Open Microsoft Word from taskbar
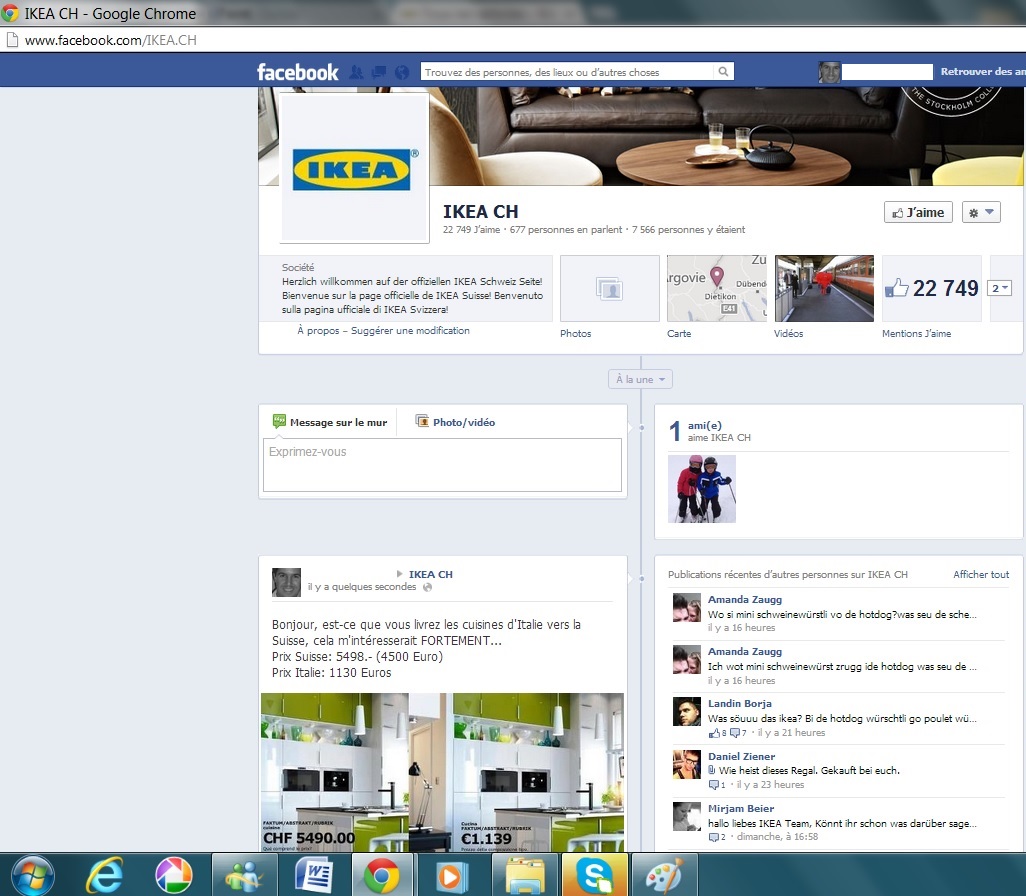The image size is (1026, 896). pos(314,875)
